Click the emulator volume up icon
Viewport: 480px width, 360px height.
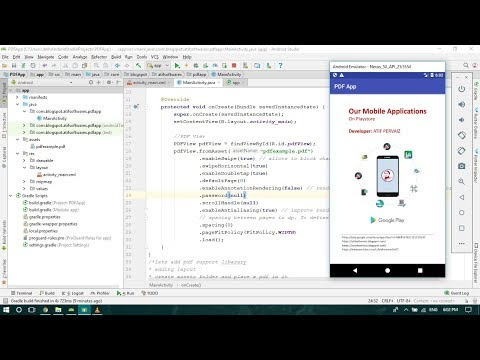coord(462,104)
